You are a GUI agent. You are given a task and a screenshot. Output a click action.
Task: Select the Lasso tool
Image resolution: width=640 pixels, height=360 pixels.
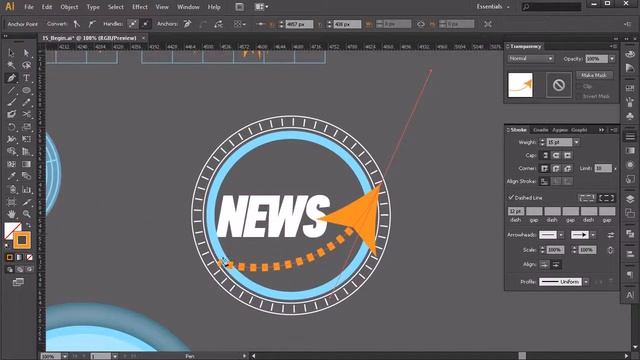27,65
